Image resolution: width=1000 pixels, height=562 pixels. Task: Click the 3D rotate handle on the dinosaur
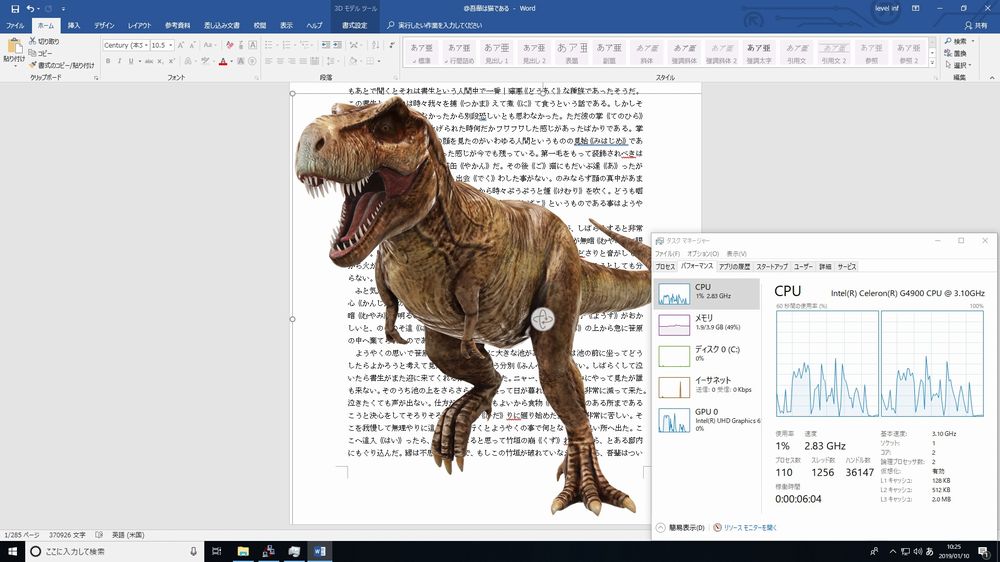(x=542, y=319)
